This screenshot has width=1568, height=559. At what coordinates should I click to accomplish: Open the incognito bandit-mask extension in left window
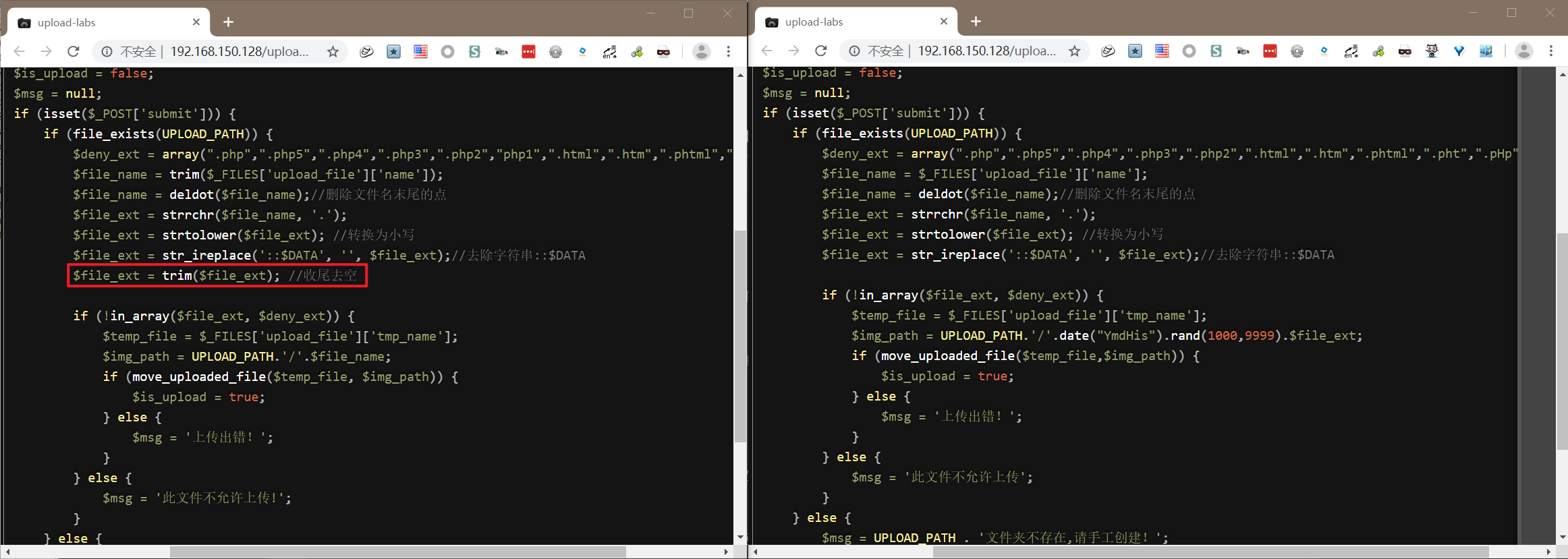click(663, 51)
